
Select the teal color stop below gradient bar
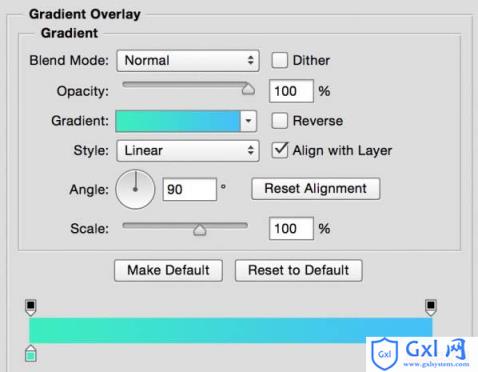coord(31,354)
